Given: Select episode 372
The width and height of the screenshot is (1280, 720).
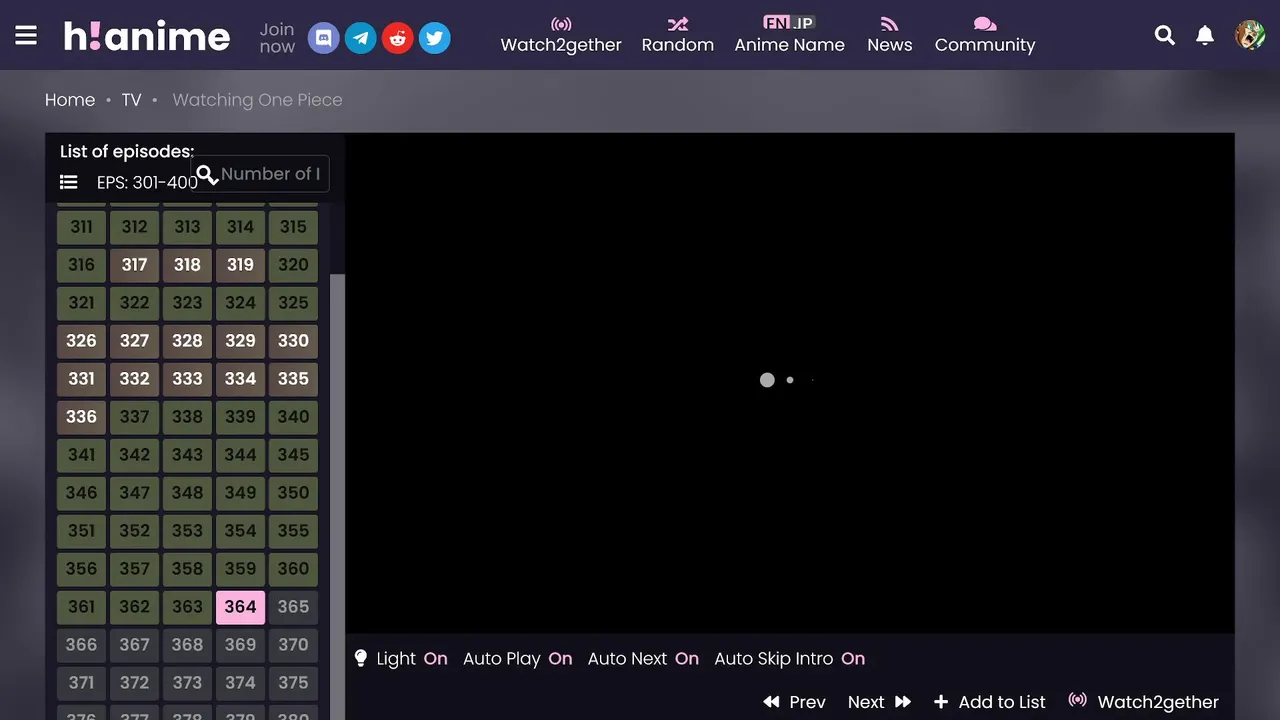Looking at the screenshot, I should (134, 683).
